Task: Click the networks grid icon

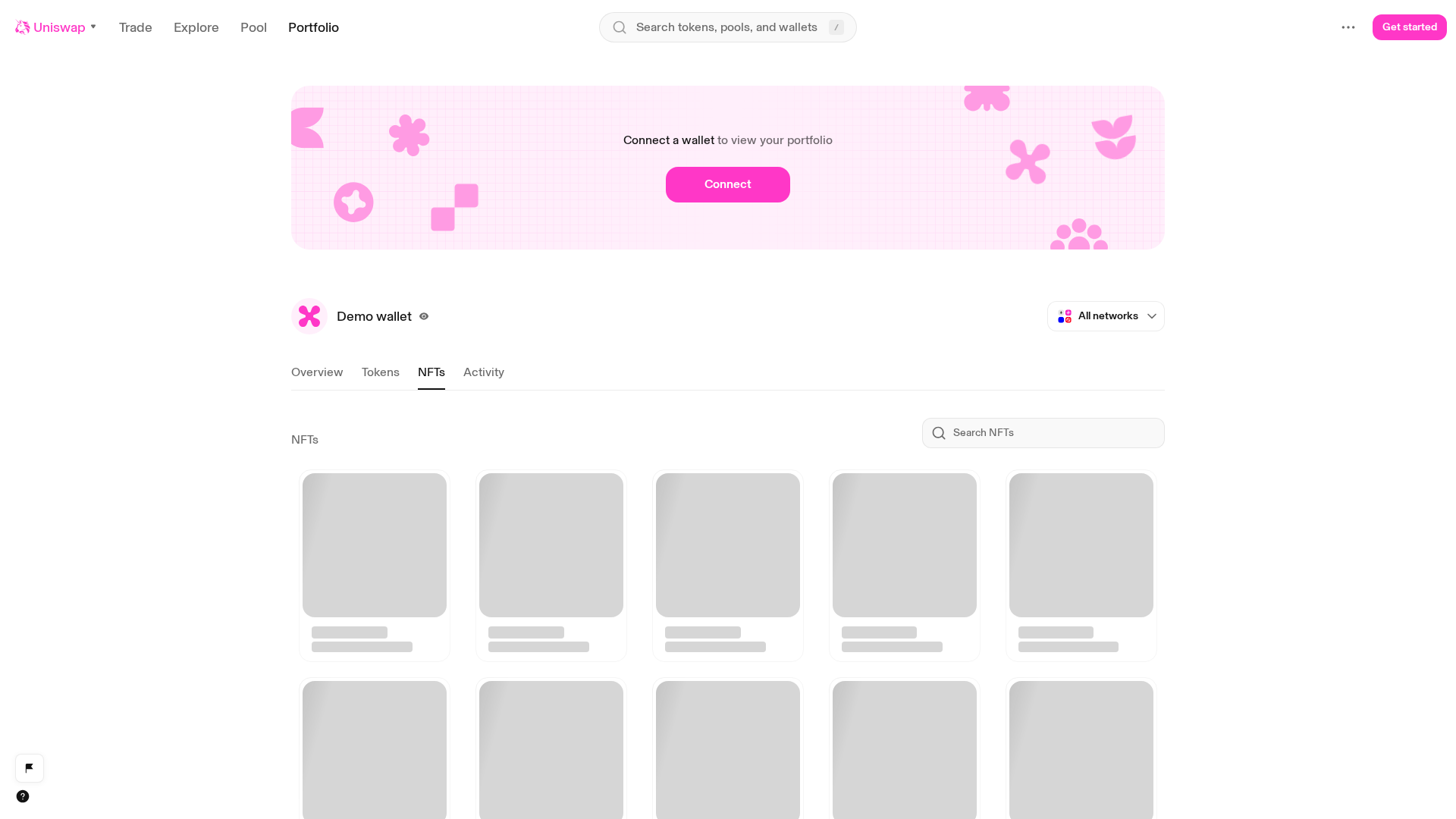Action: (1065, 316)
